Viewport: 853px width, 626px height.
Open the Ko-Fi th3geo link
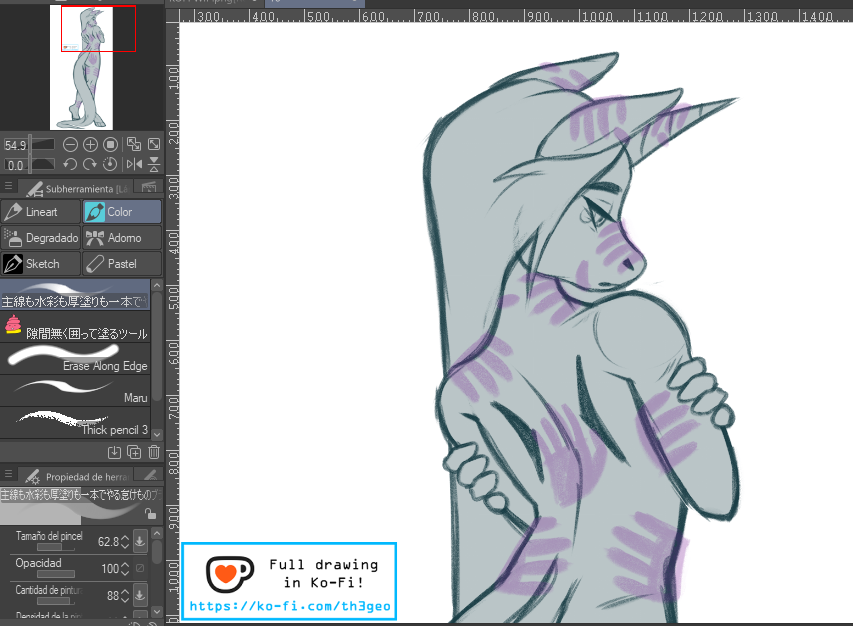pyautogui.click(x=289, y=606)
